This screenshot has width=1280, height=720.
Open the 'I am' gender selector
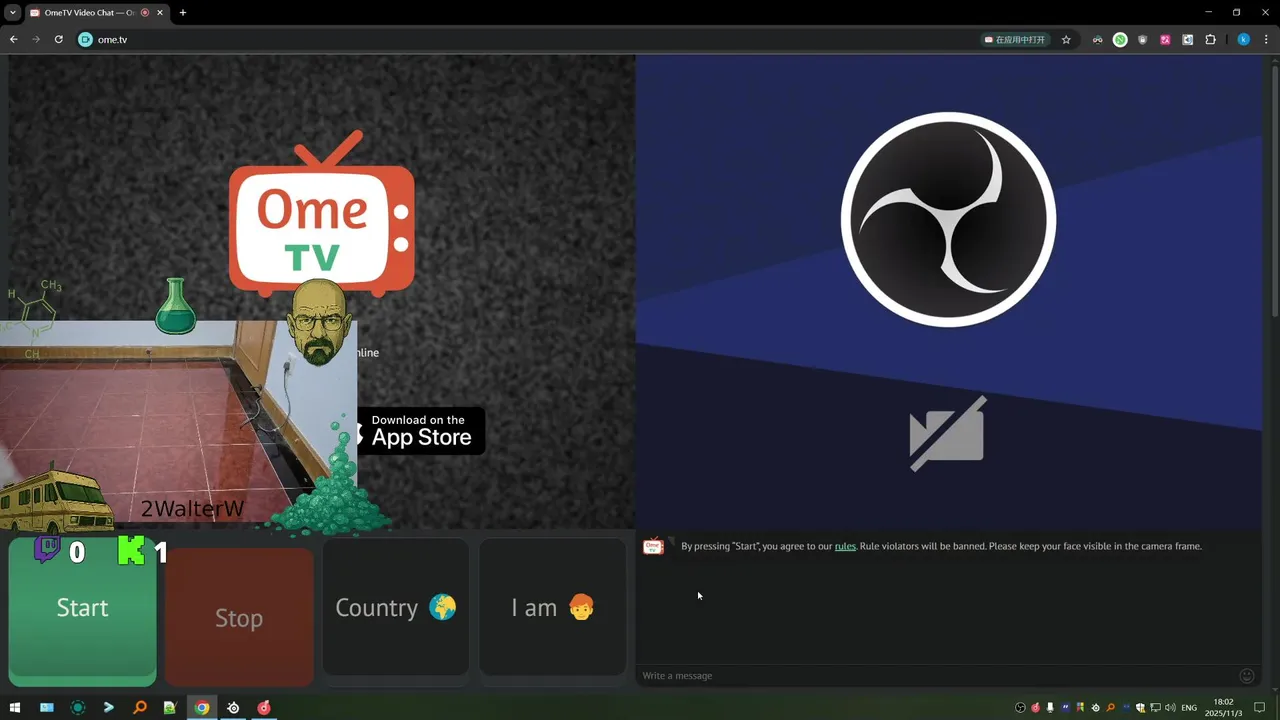pos(552,608)
